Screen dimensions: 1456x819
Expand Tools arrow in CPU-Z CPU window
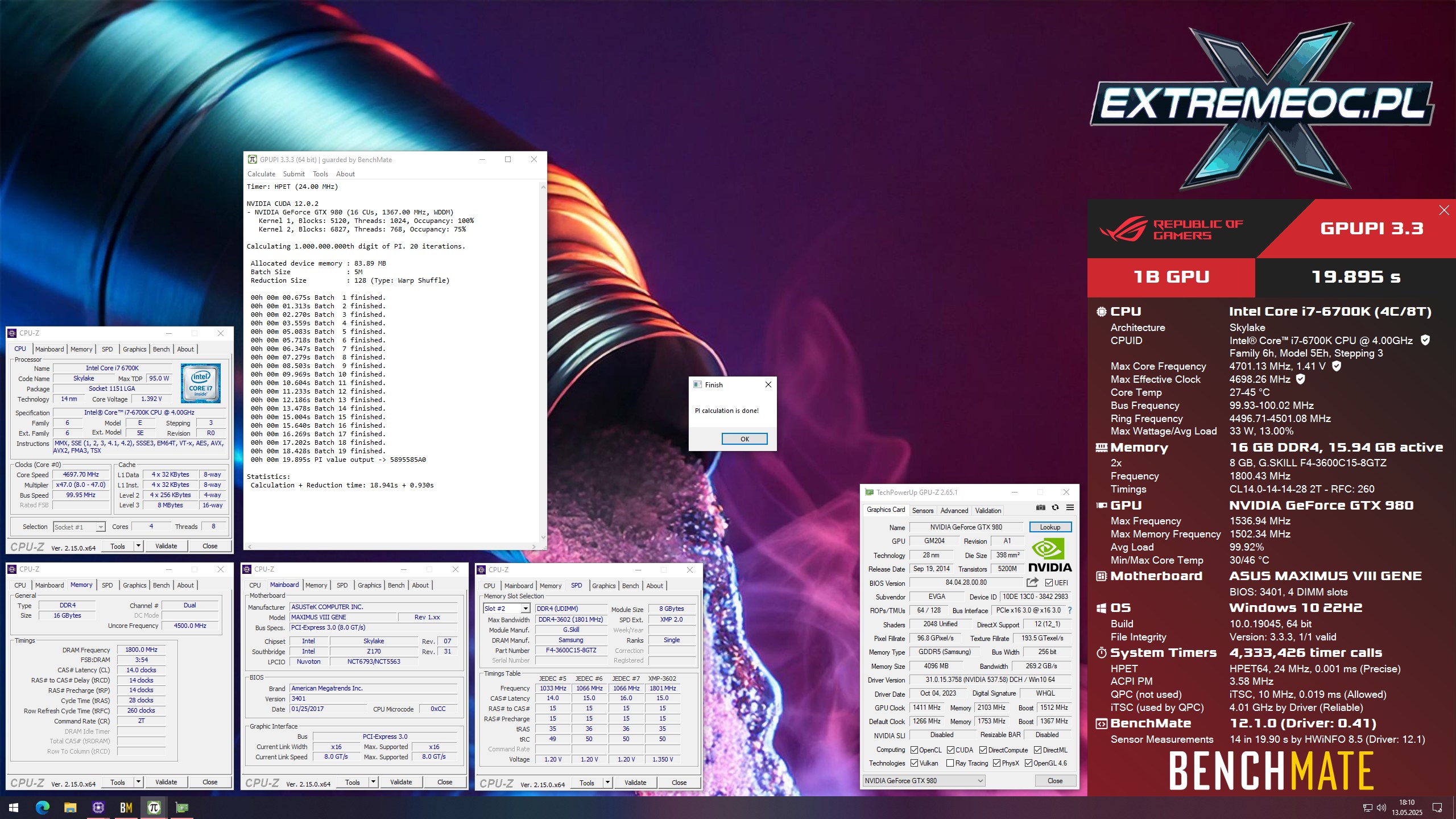(138, 547)
